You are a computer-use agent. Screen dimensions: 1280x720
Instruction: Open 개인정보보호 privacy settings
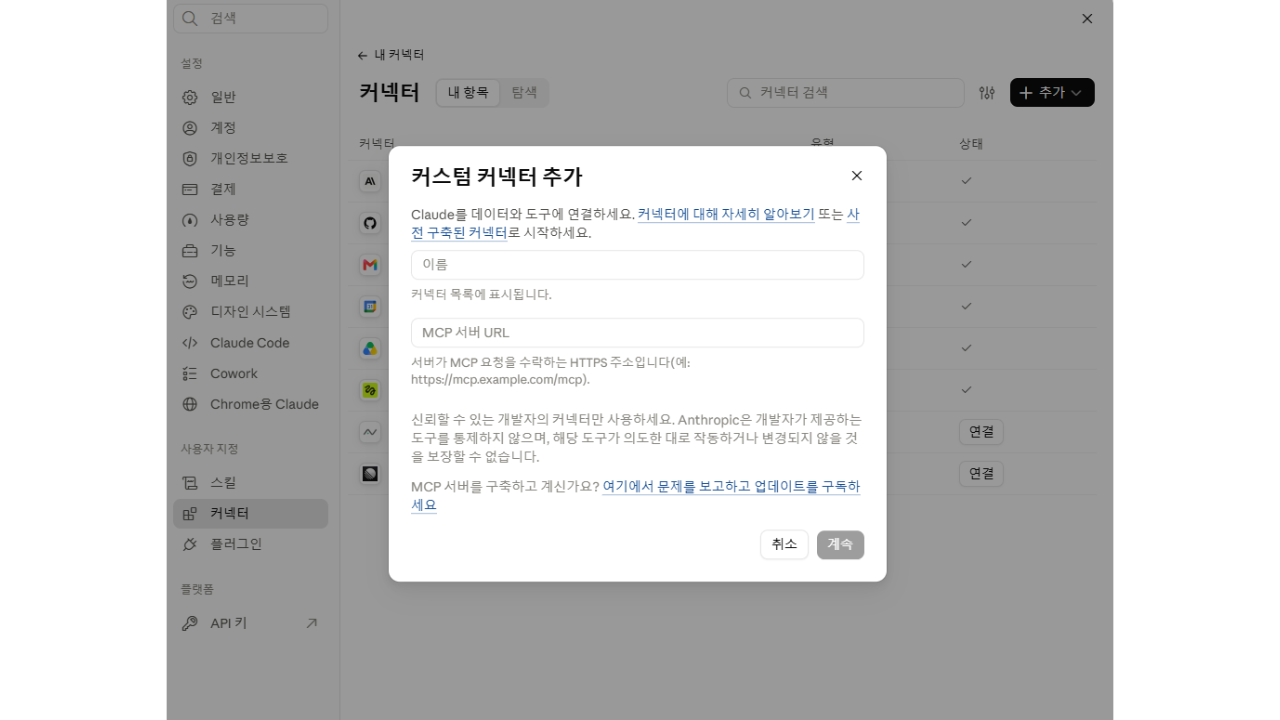pos(250,158)
